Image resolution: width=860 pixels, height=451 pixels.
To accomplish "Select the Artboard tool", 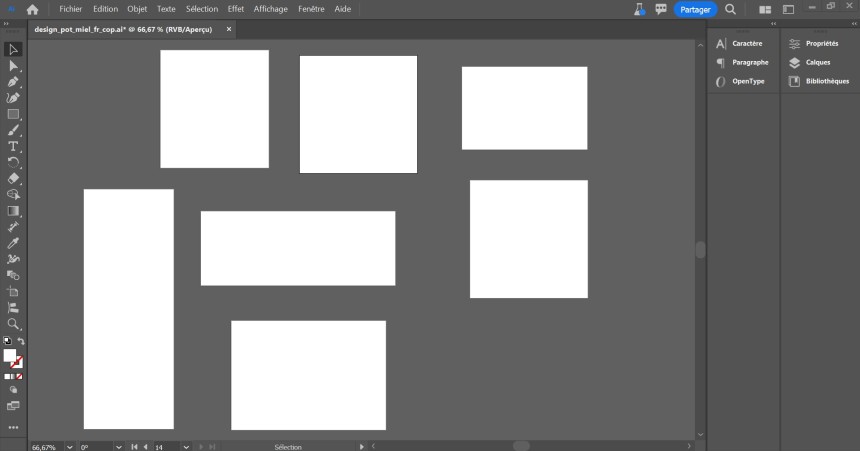I will [13, 291].
